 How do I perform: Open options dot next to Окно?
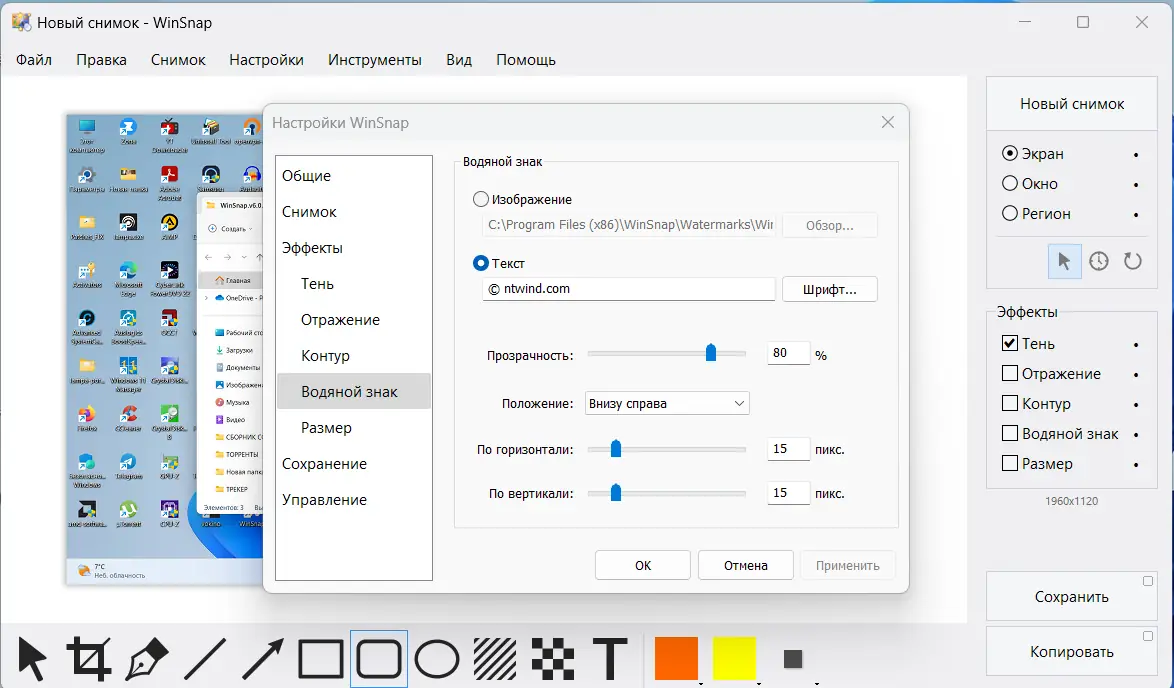point(1136,184)
